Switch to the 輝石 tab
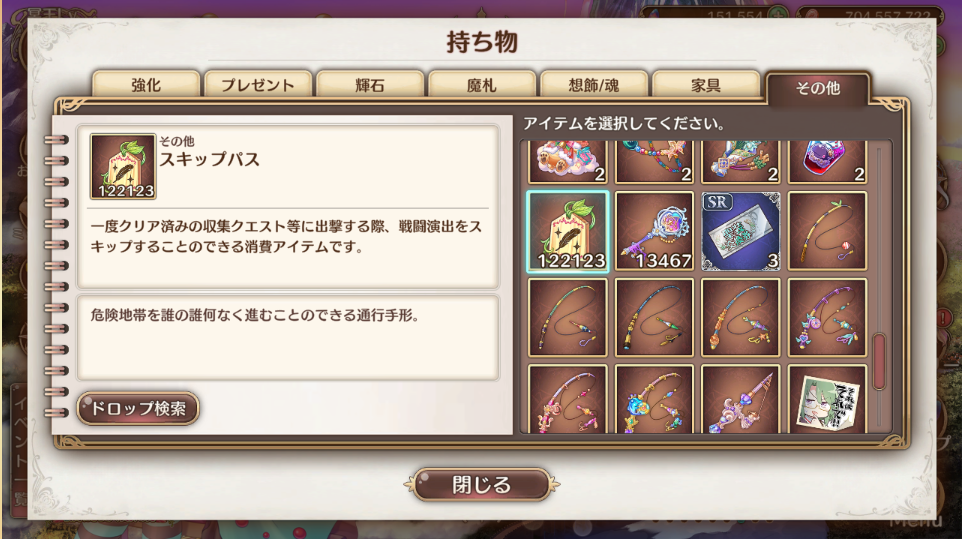 click(370, 85)
